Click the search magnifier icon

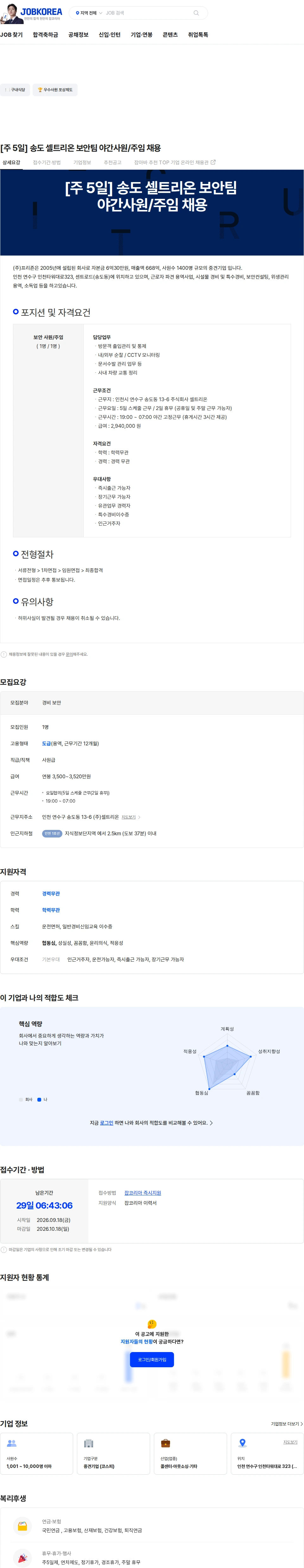tap(196, 13)
